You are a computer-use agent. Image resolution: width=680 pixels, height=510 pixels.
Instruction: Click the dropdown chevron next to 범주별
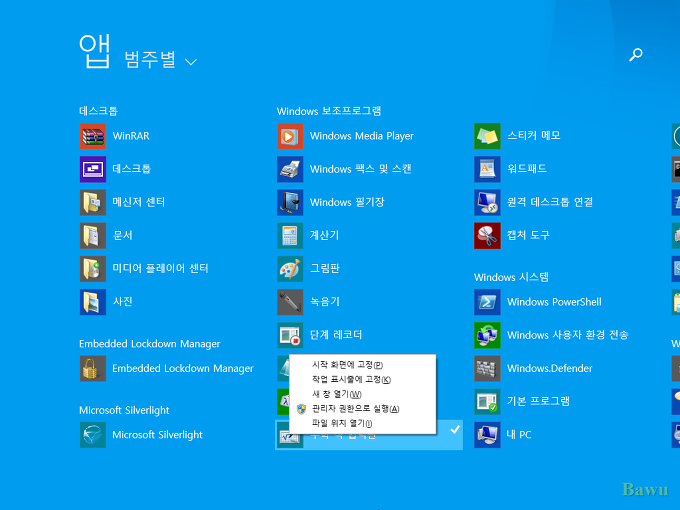191,62
